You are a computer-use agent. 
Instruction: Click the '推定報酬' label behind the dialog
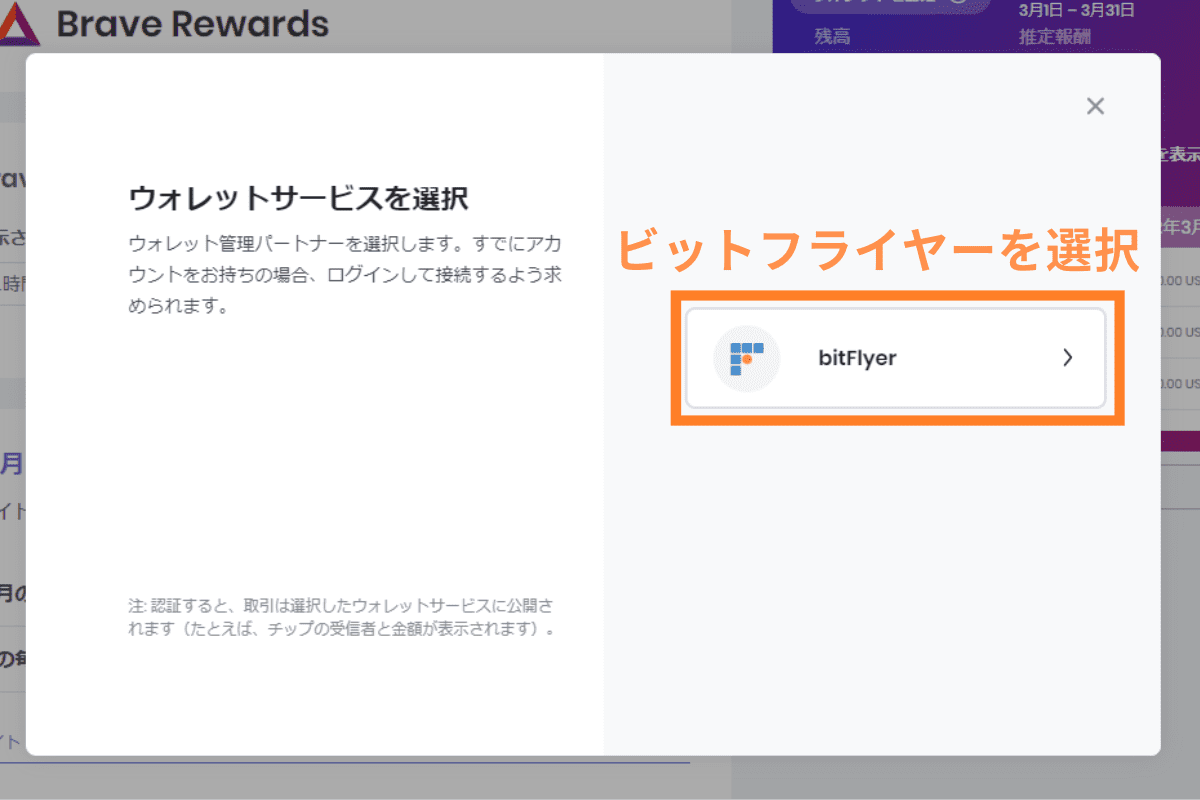click(1054, 37)
